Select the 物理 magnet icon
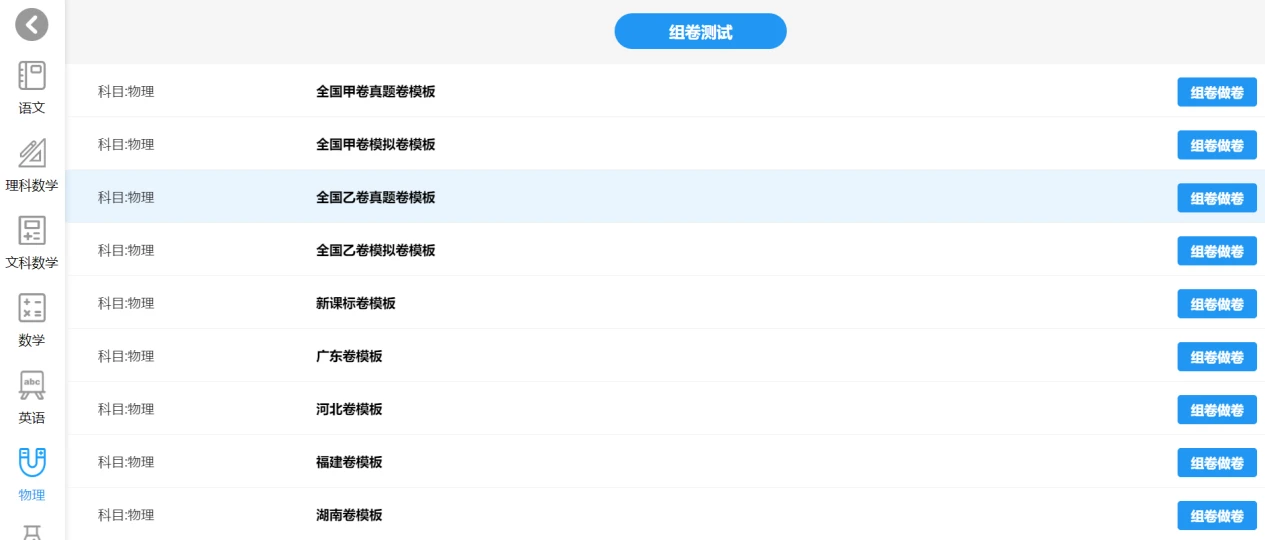Screen dimensions: 1265x540 32,462
